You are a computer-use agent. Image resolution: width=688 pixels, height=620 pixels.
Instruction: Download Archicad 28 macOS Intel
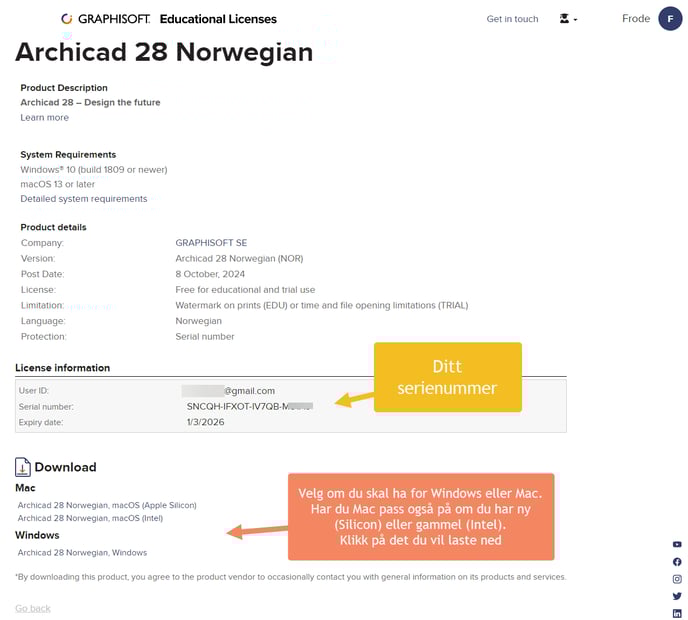pos(90,518)
